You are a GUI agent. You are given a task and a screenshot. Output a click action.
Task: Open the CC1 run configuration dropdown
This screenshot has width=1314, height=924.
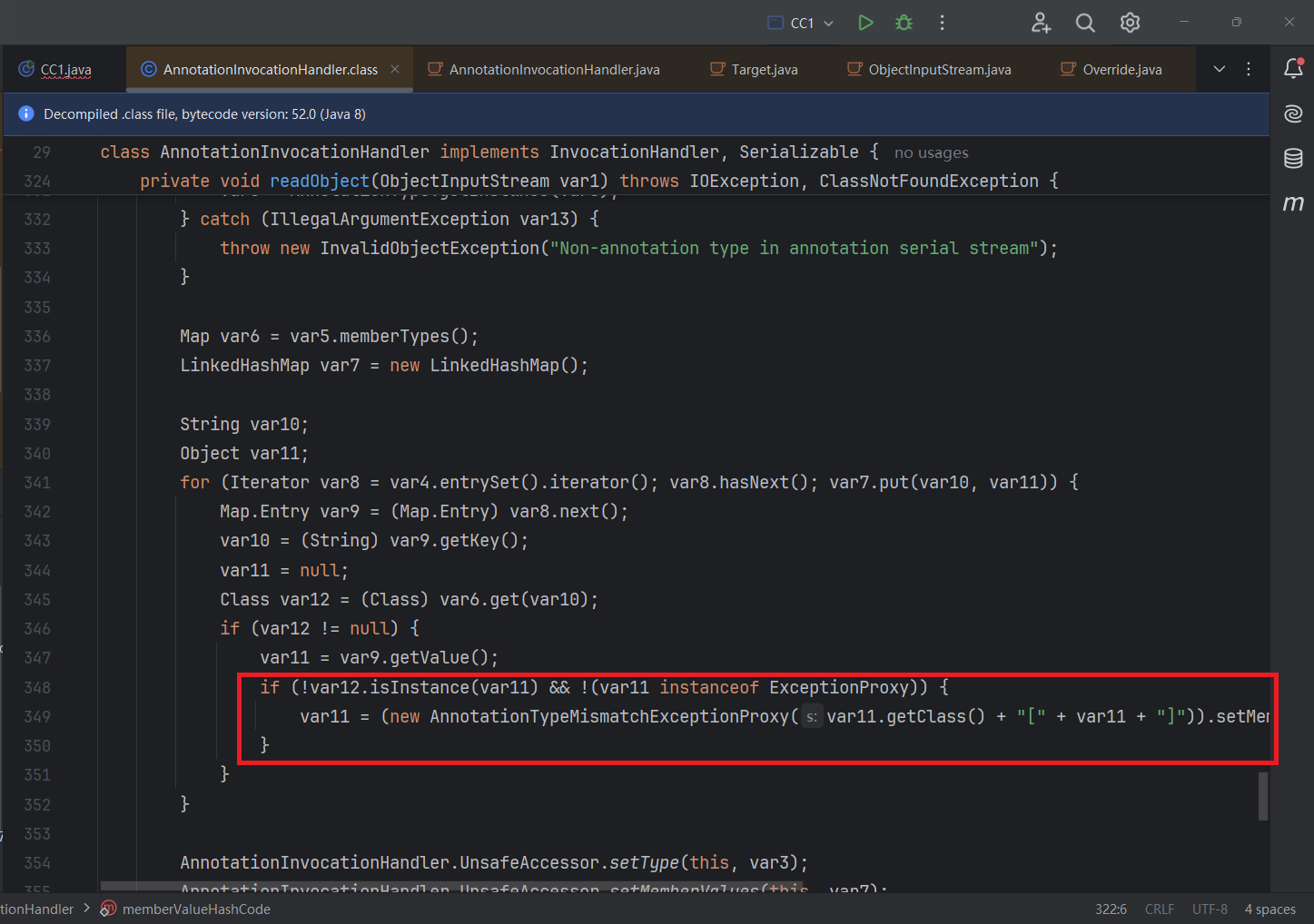(801, 23)
